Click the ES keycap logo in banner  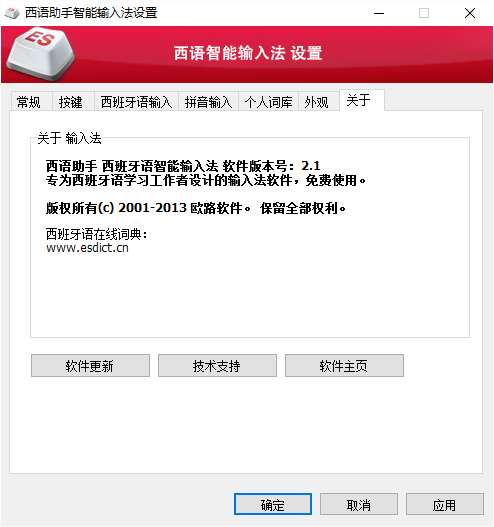pos(40,53)
